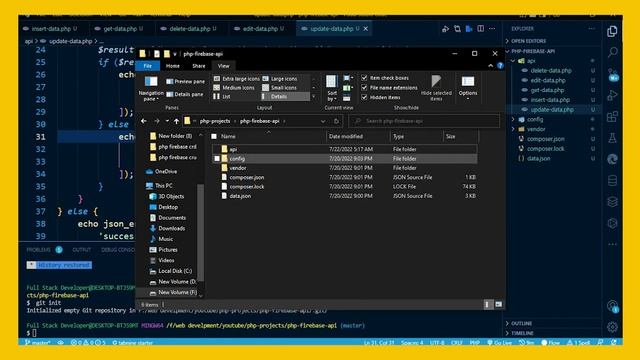The image size is (640, 360).
Task: Refresh the File Explorer address bar
Action: (336, 121)
